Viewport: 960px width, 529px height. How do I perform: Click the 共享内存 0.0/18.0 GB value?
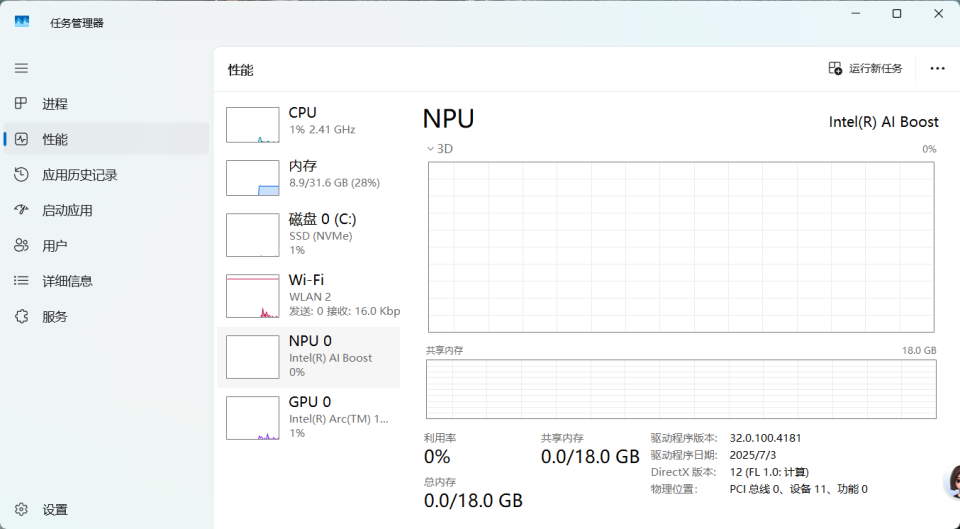click(590, 457)
